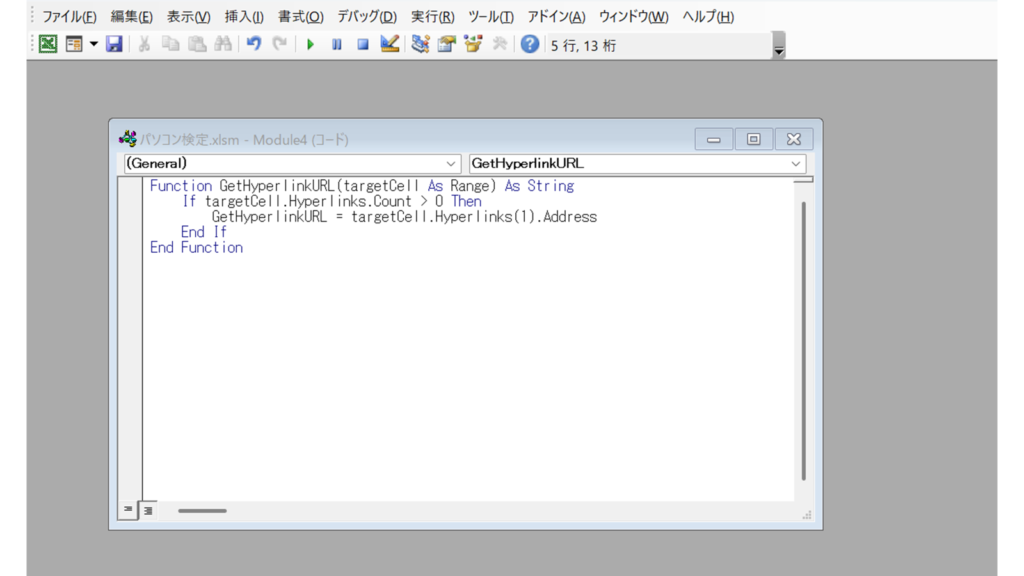Open the Object Browser

pos(473,44)
